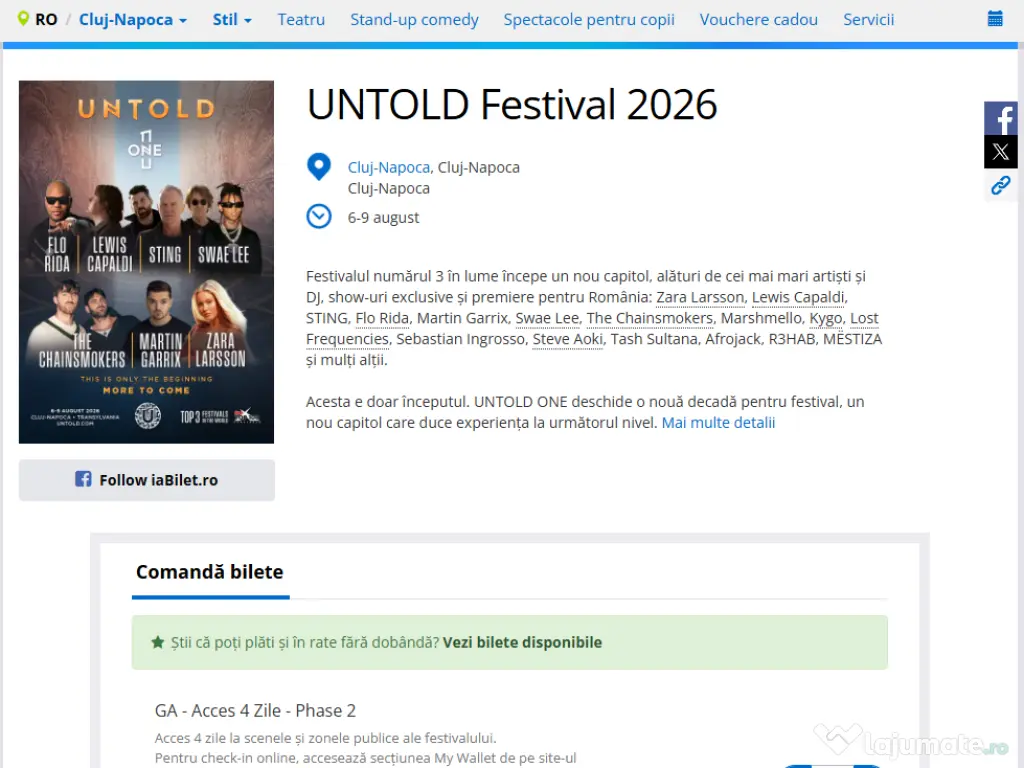The height and width of the screenshot is (768, 1024).
Task: Share the event on Facebook via sidebar icon
Action: (1001, 117)
